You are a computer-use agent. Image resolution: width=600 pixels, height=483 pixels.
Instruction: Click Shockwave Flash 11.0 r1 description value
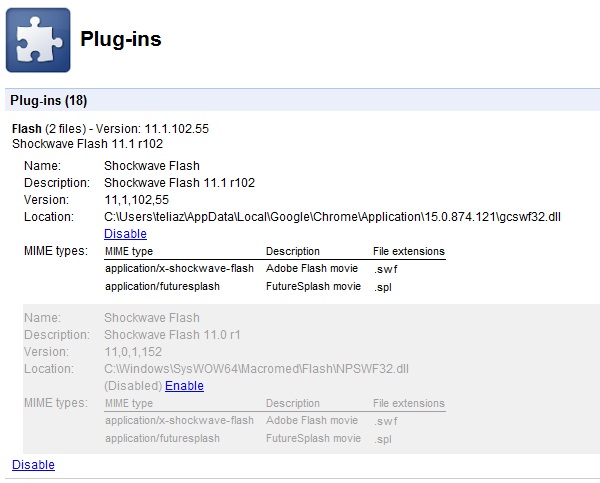coord(172,335)
